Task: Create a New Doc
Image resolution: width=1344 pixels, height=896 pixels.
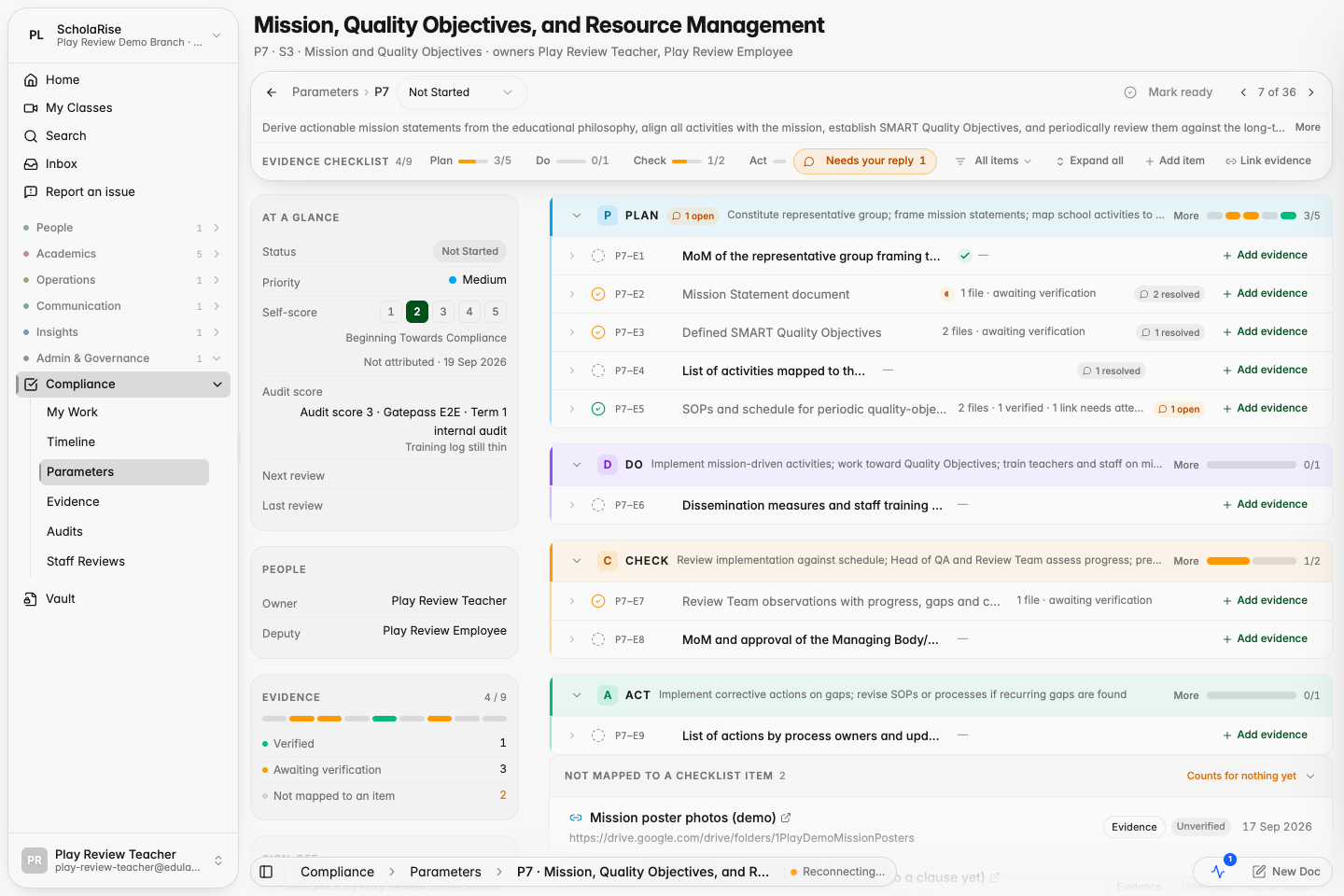Action: pos(1286,872)
